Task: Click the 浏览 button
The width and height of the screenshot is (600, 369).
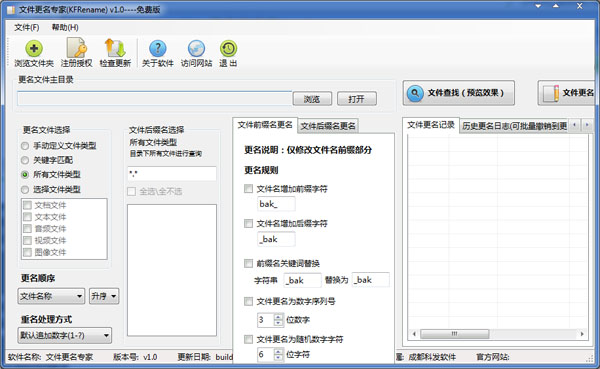Action: (312, 99)
